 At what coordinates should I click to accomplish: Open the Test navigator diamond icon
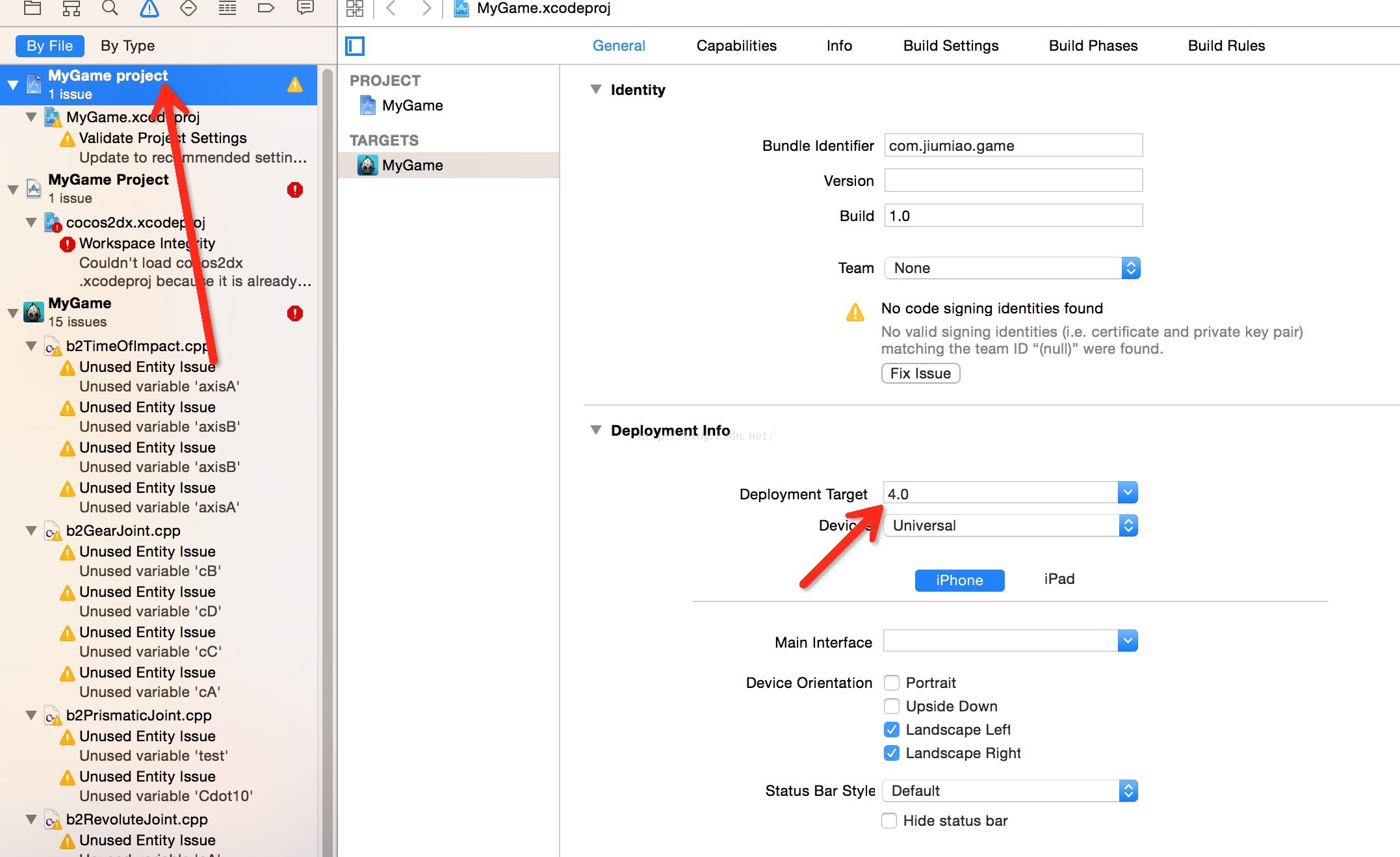point(188,8)
